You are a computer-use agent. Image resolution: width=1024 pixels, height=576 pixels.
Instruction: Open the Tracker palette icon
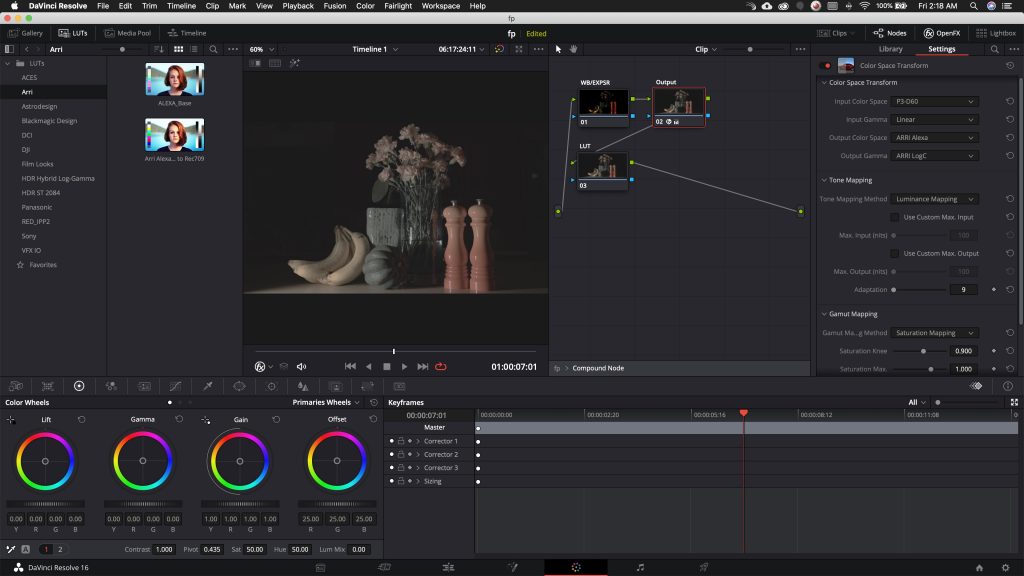(271, 386)
